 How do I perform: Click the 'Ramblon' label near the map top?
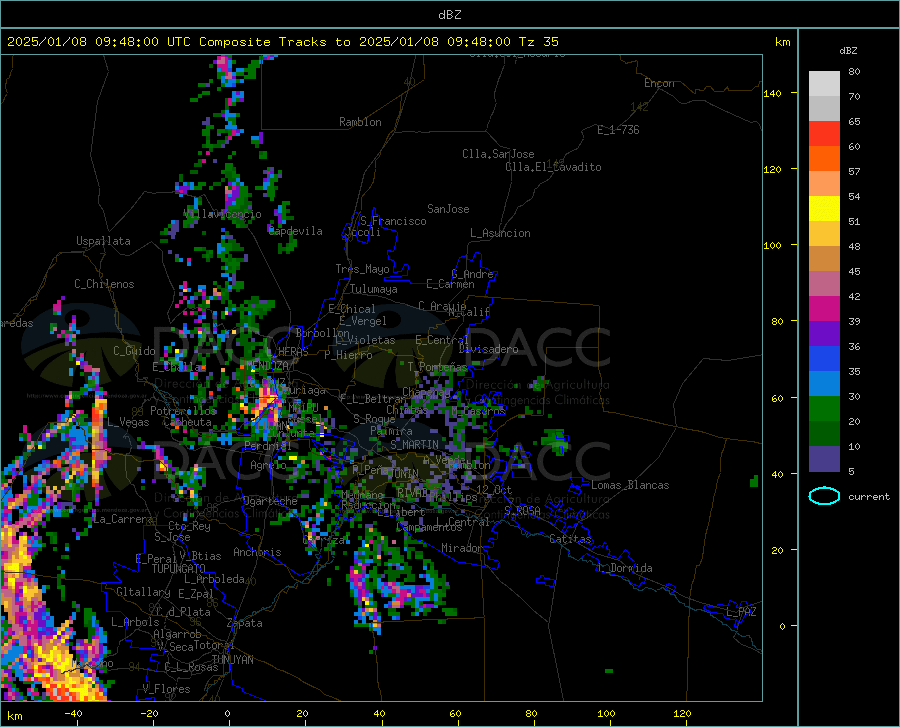(360, 122)
